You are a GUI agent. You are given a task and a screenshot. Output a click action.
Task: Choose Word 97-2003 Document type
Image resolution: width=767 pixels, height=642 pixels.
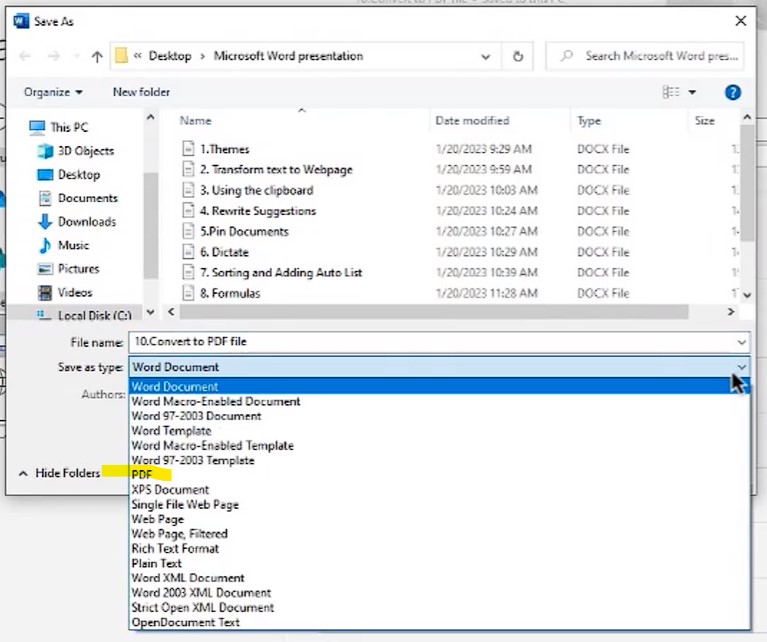point(439,416)
